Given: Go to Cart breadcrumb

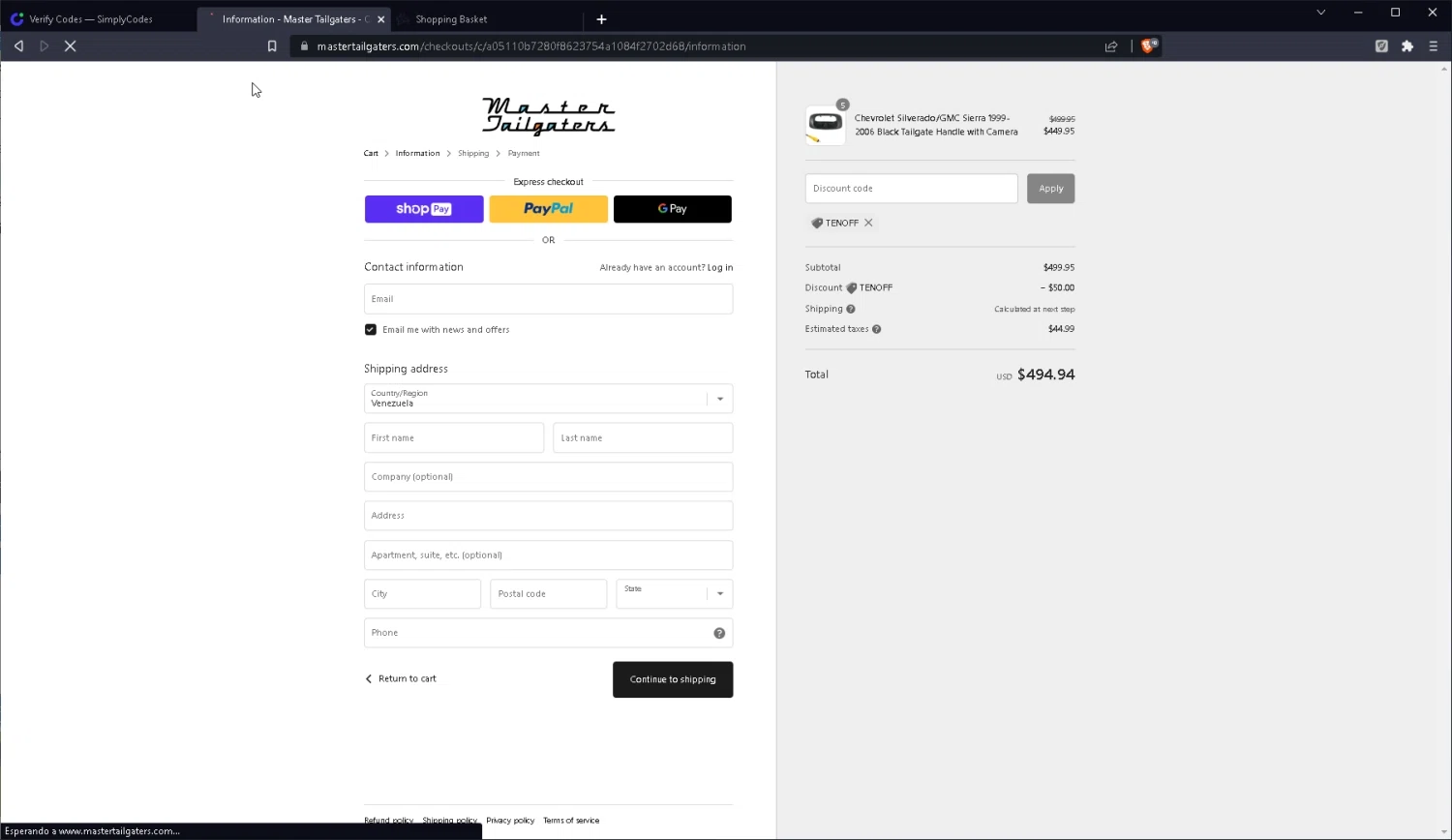Looking at the screenshot, I should coord(371,153).
